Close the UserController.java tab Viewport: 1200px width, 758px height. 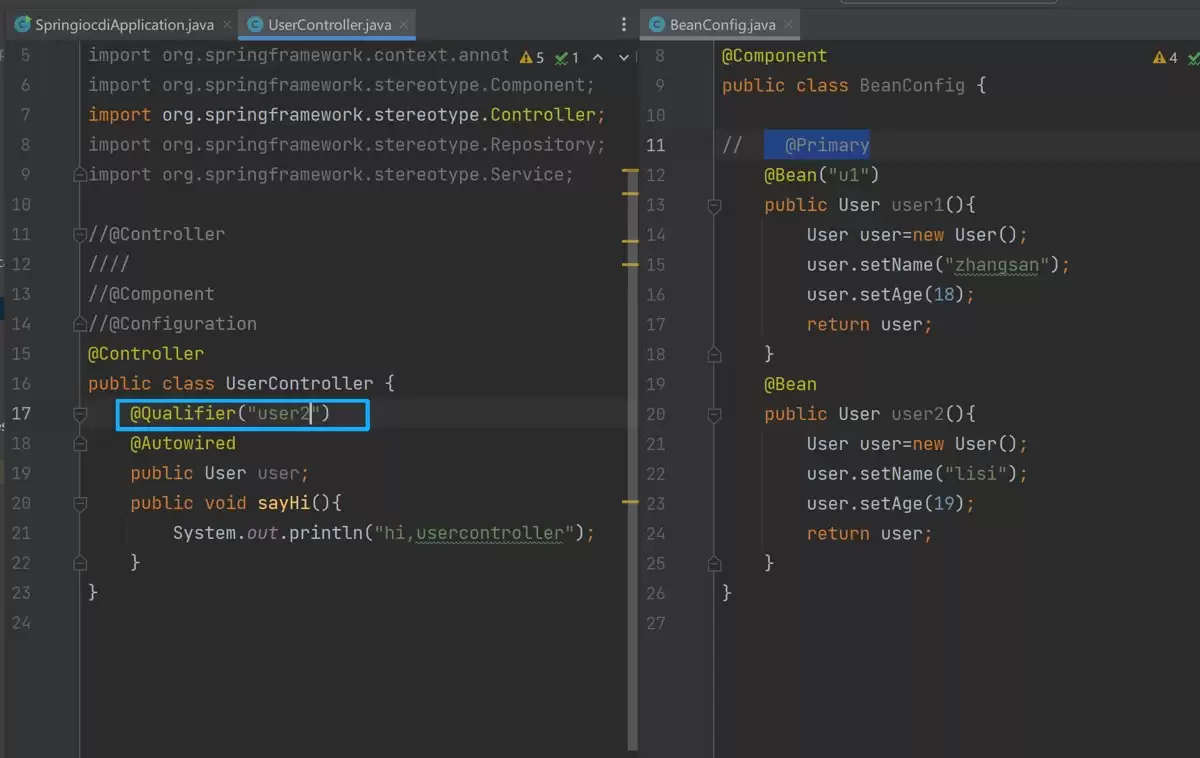[x=405, y=24]
